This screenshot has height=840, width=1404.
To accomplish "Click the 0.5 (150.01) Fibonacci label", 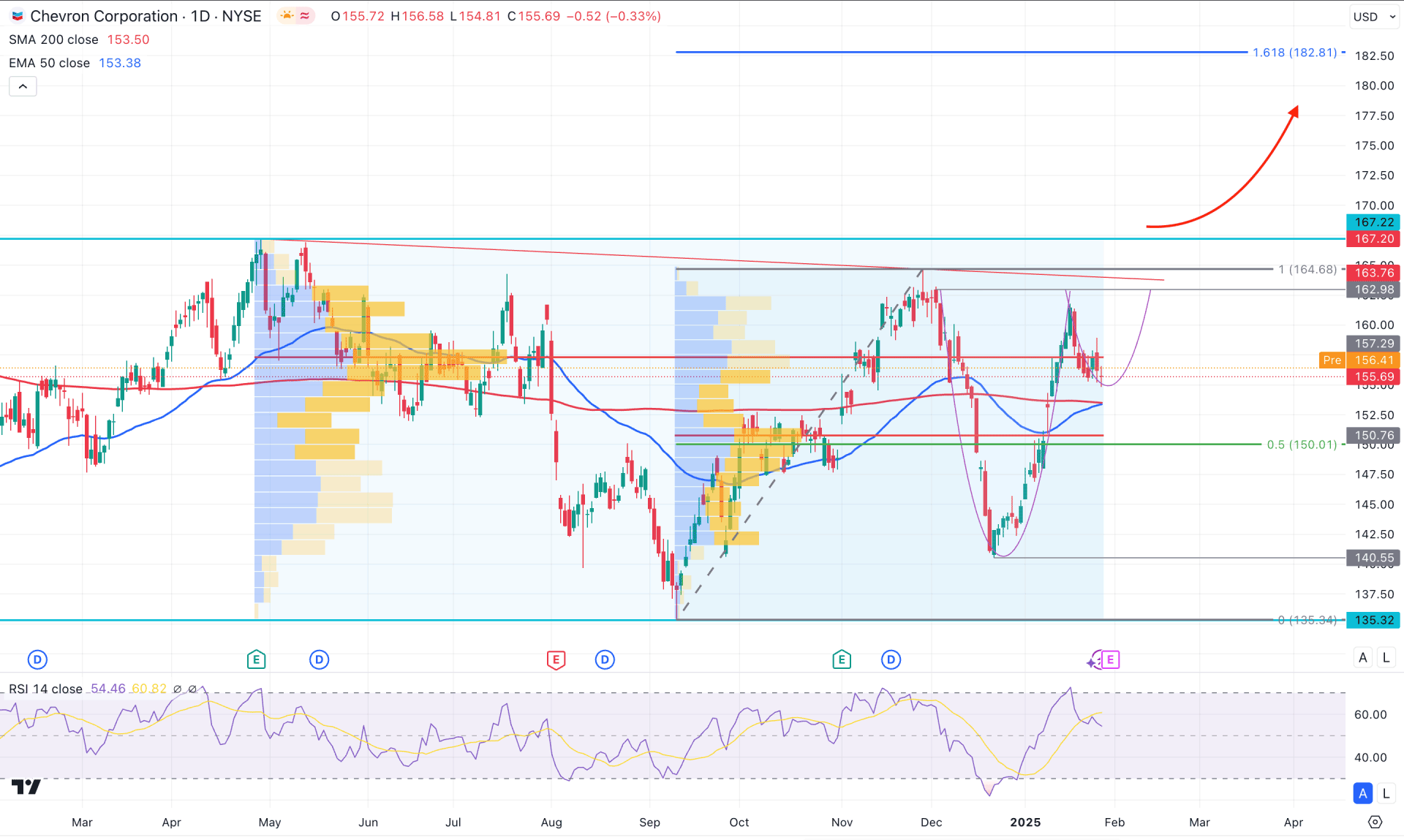I will [1302, 444].
